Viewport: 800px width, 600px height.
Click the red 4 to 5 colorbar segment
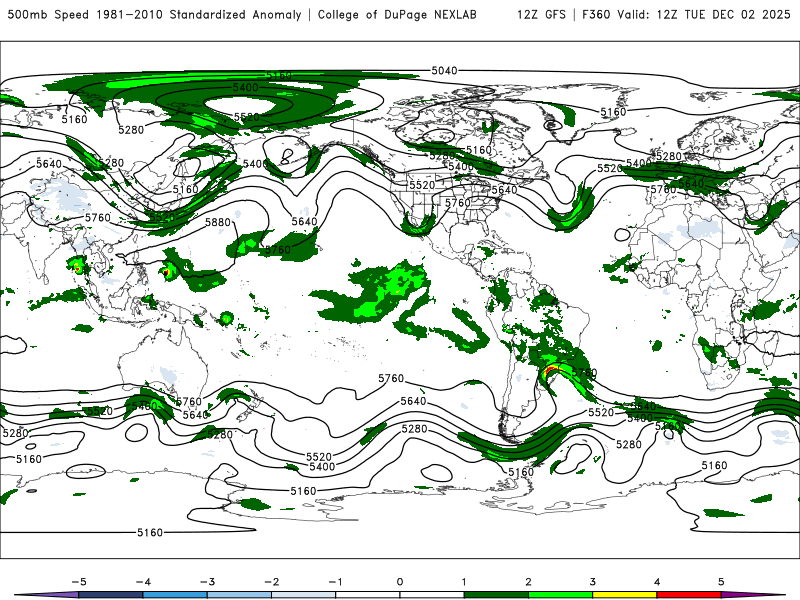[x=689, y=595]
